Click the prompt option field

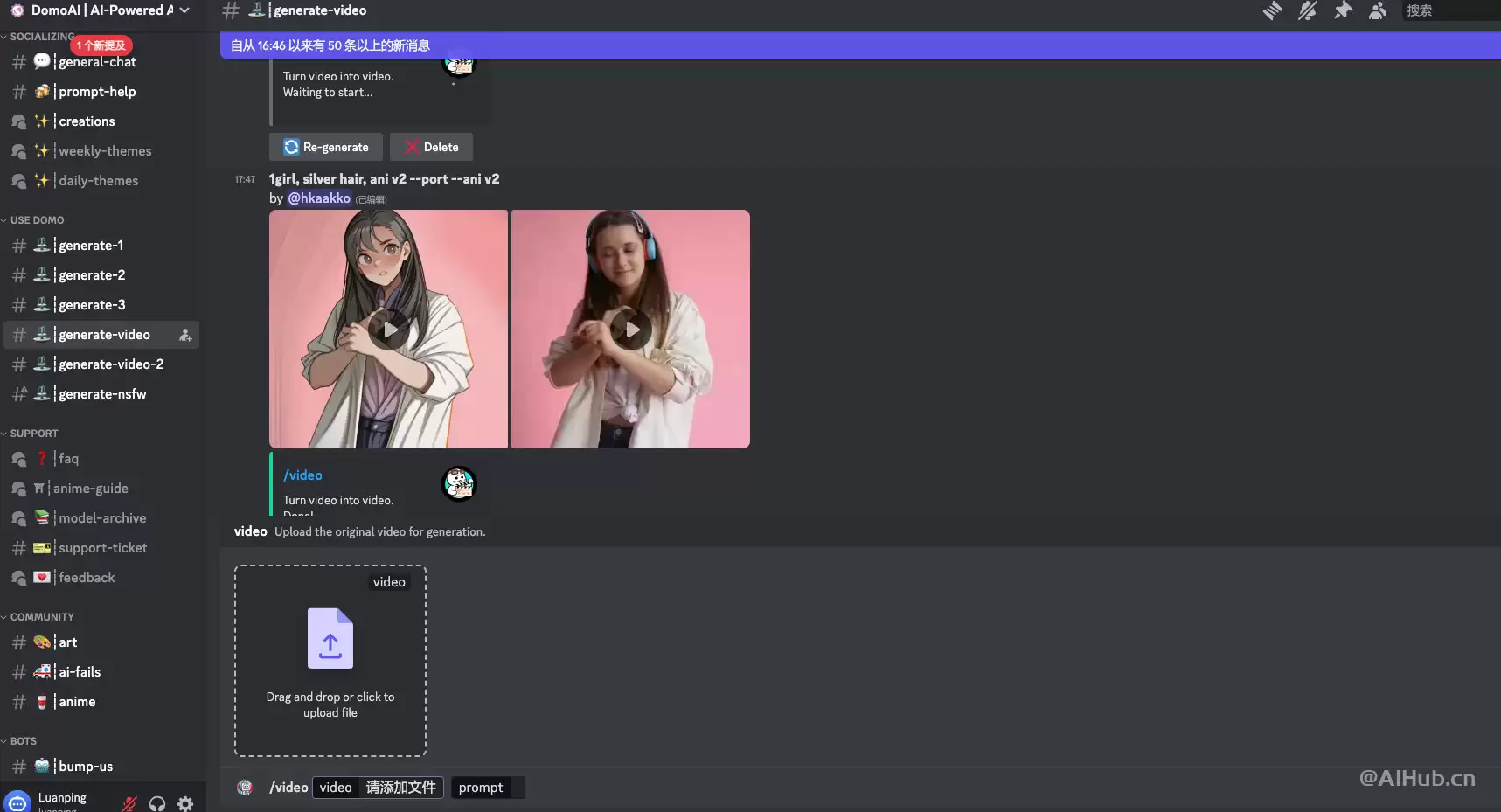coord(481,788)
